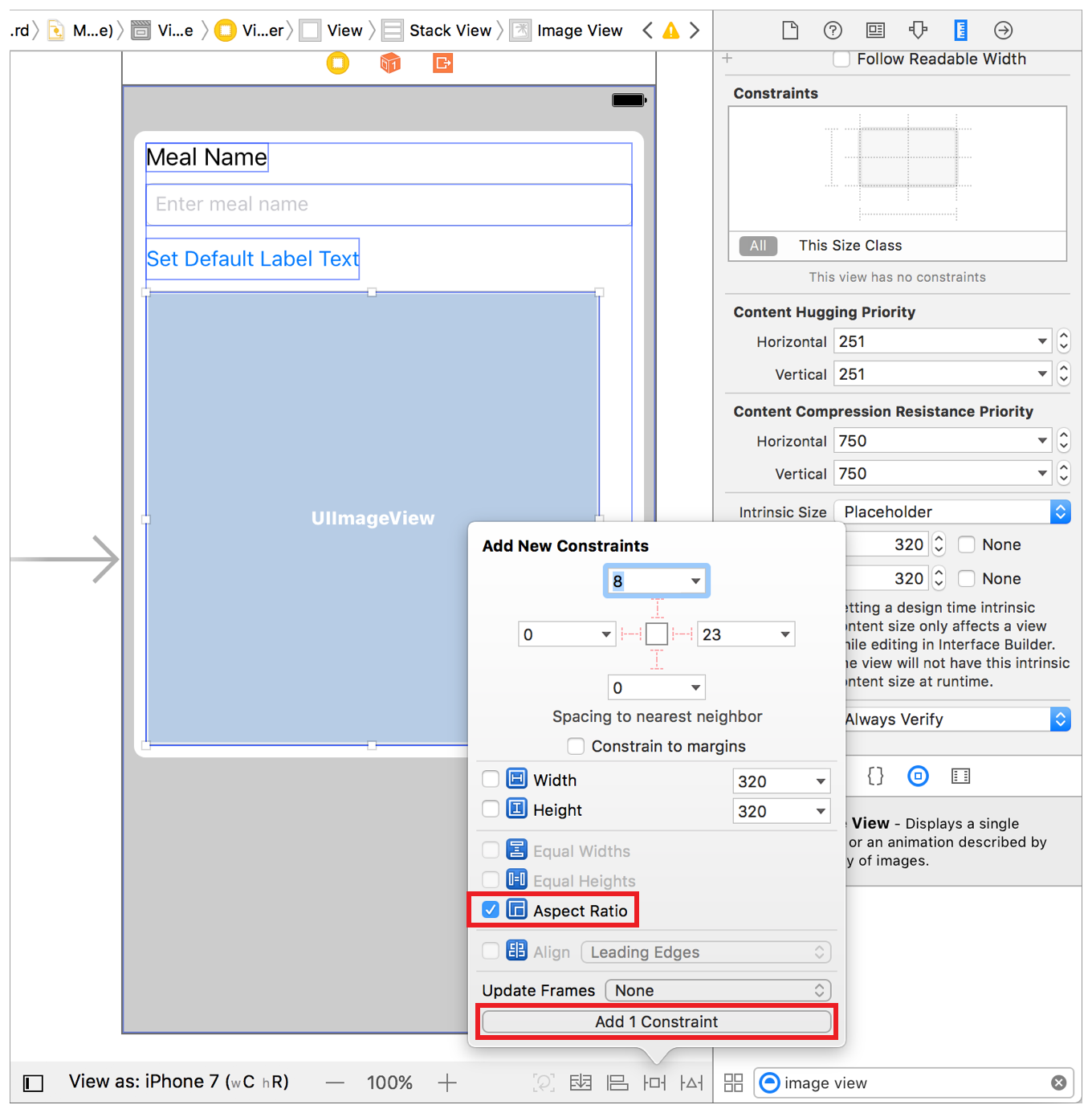Screen dimensions: 1092x1113
Task: Open the Size inspector ruler icon
Action: [x=960, y=31]
